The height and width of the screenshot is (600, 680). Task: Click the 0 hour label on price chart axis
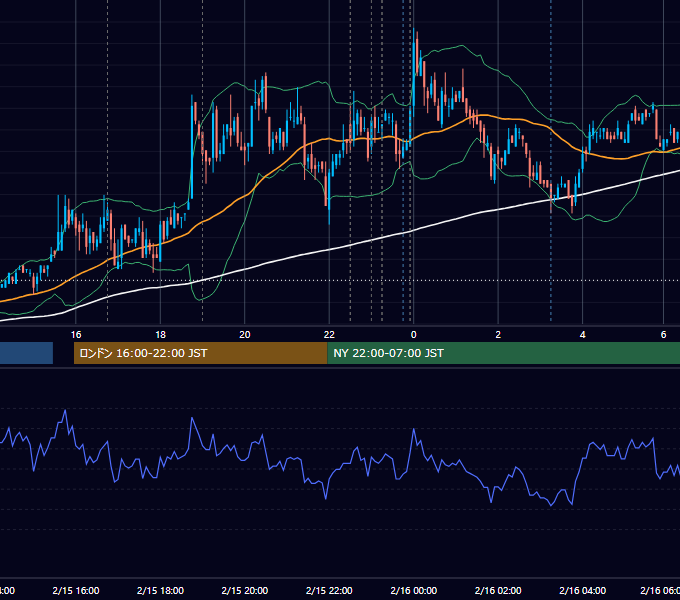pos(413,335)
